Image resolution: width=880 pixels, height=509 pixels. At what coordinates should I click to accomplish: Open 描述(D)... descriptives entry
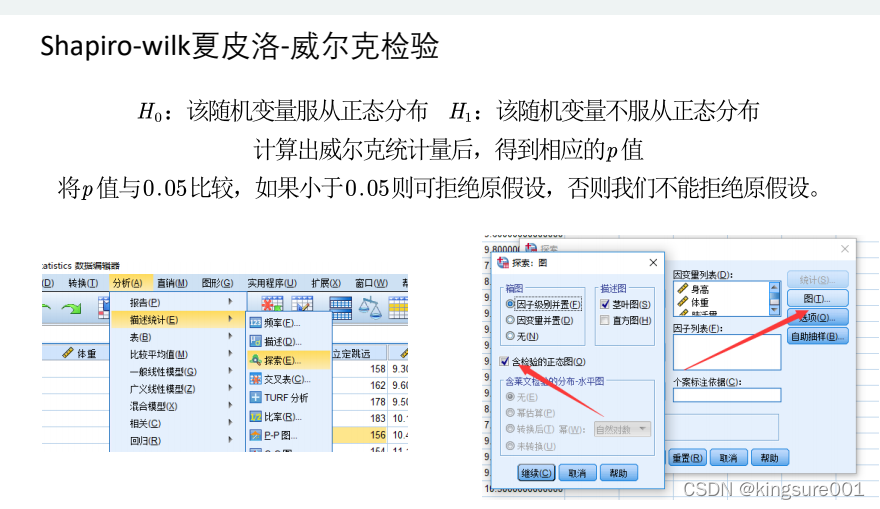[x=288, y=341]
